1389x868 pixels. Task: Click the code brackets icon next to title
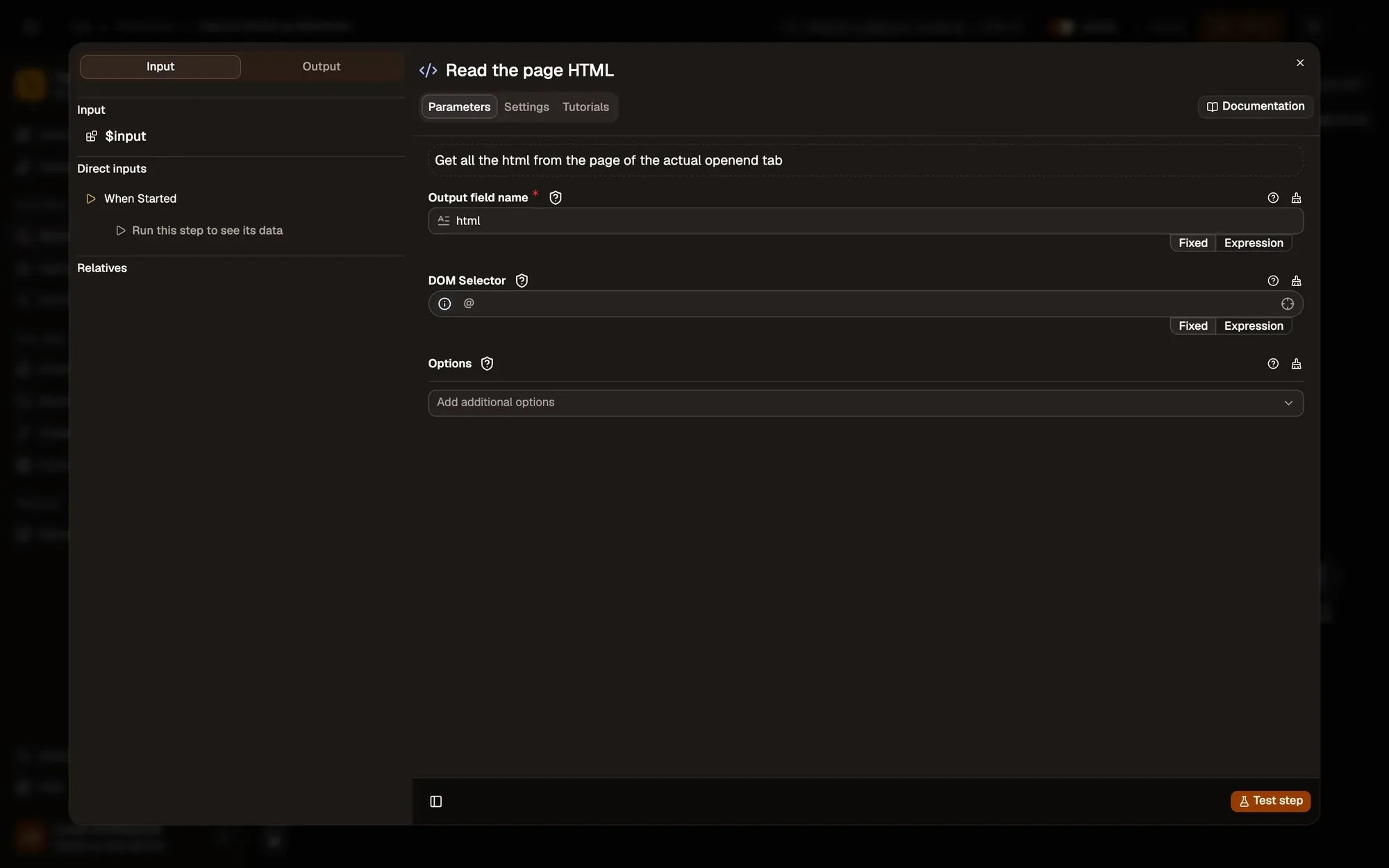click(428, 70)
